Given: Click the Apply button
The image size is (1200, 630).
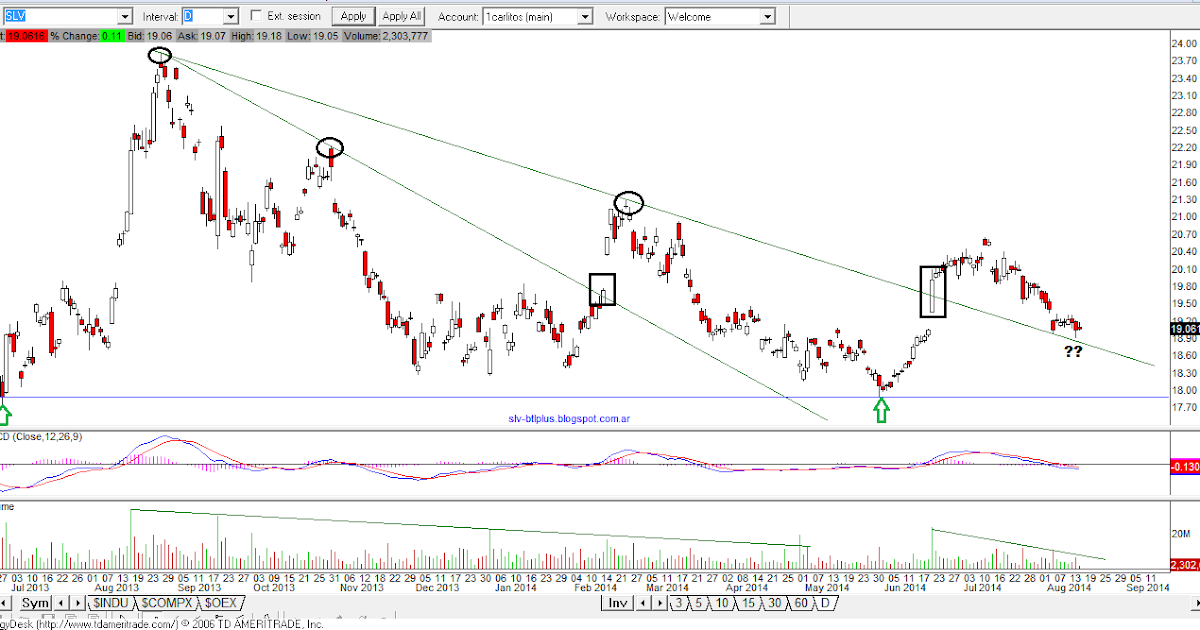Looking at the screenshot, I should (352, 16).
